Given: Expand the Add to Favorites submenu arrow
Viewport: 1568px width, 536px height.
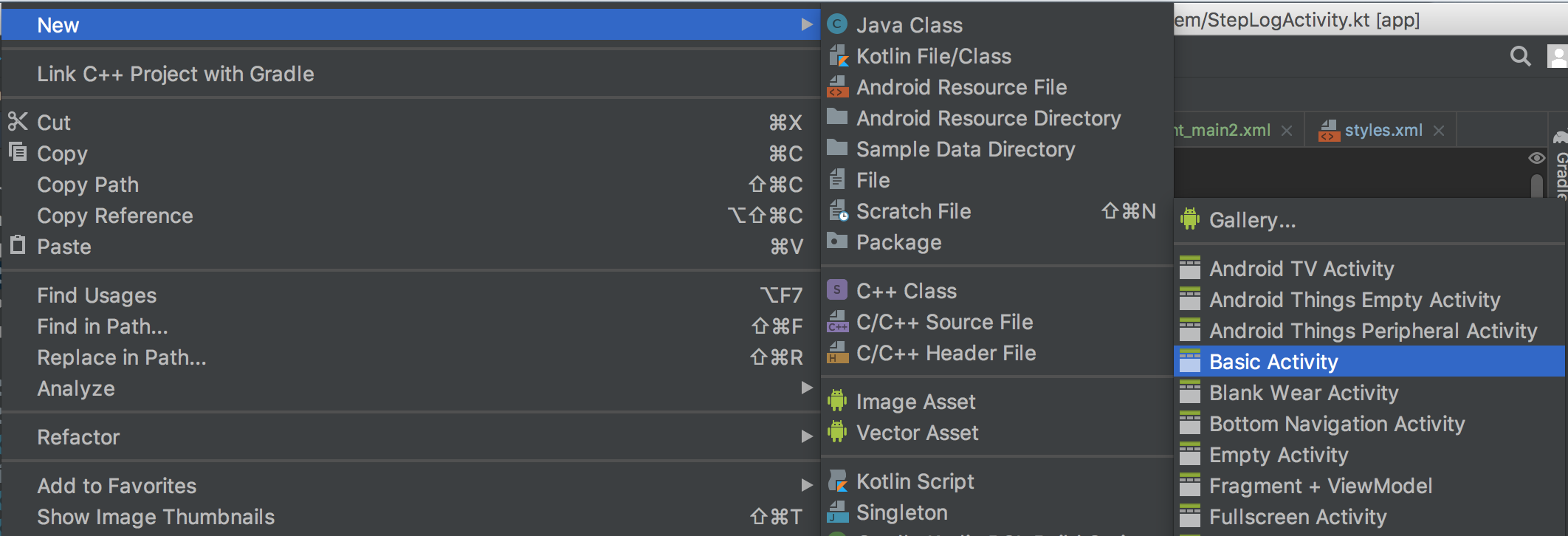Looking at the screenshot, I should [x=807, y=485].
